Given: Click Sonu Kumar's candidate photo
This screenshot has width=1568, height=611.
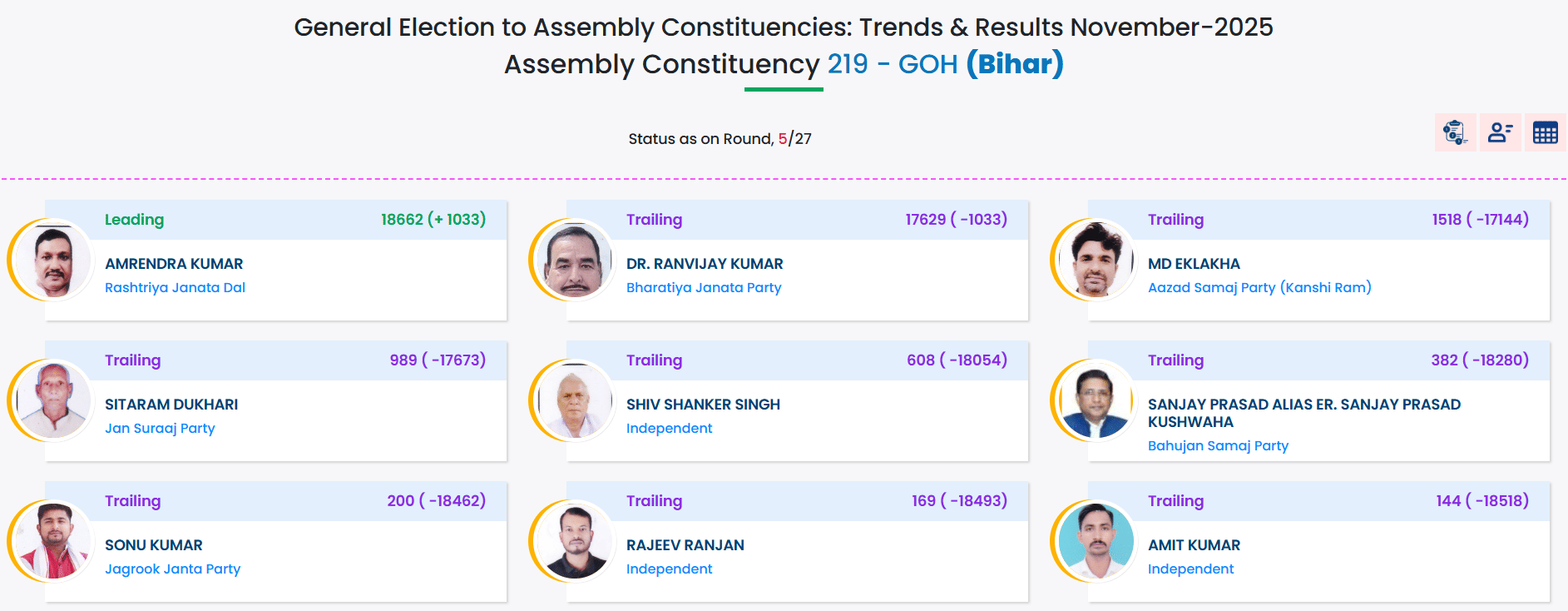Looking at the screenshot, I should [54, 542].
